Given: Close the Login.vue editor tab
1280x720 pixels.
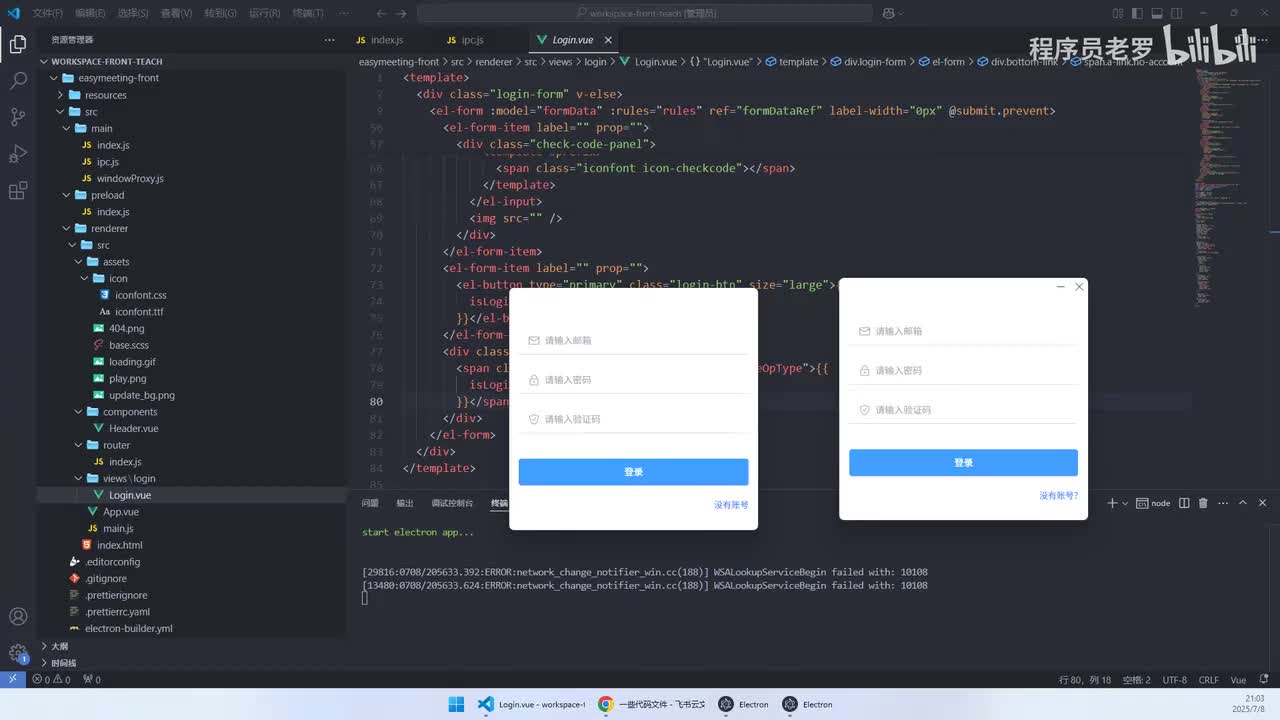Looking at the screenshot, I should (x=606, y=40).
